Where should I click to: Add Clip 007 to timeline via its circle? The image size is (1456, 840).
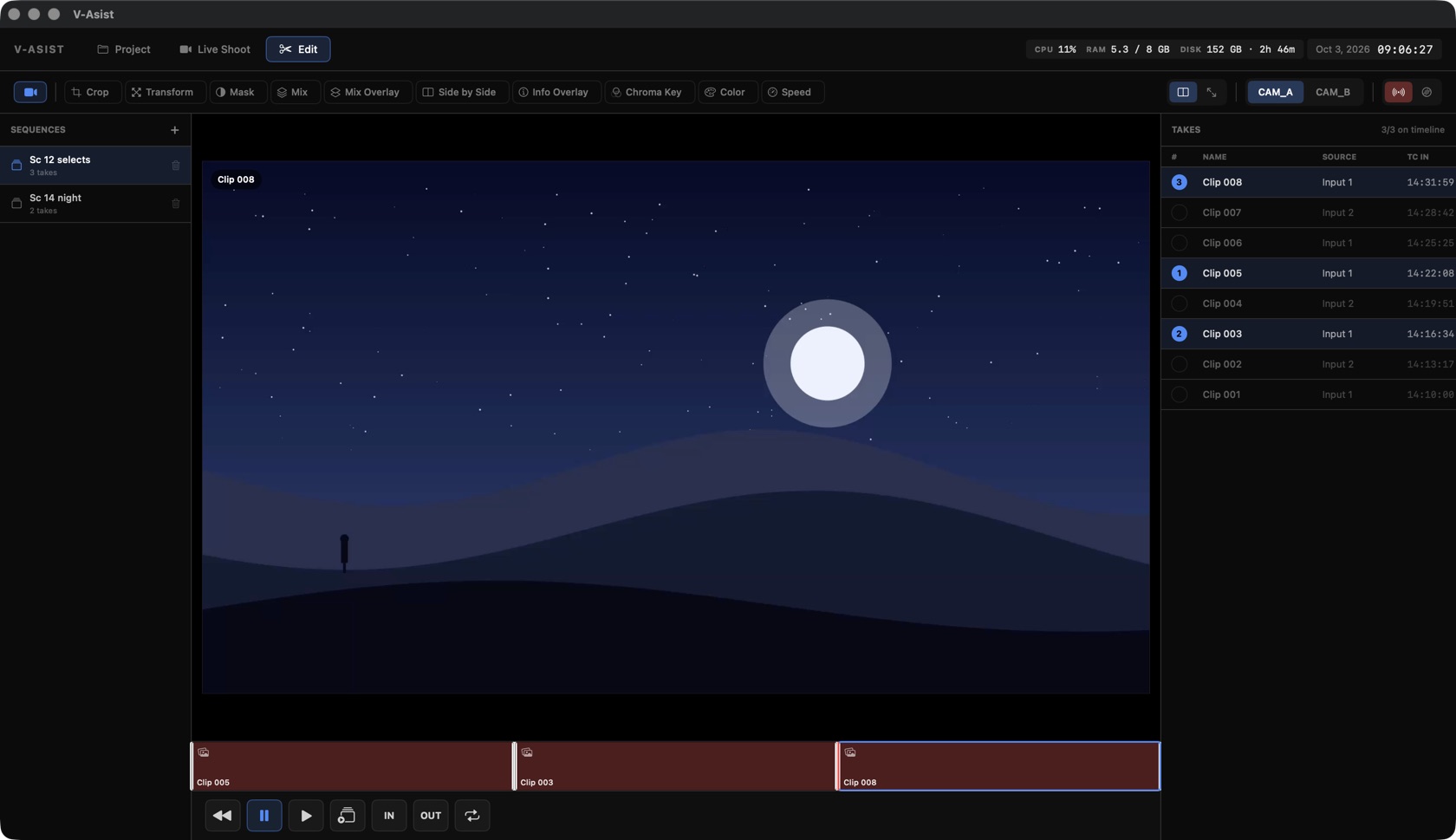[1179, 212]
